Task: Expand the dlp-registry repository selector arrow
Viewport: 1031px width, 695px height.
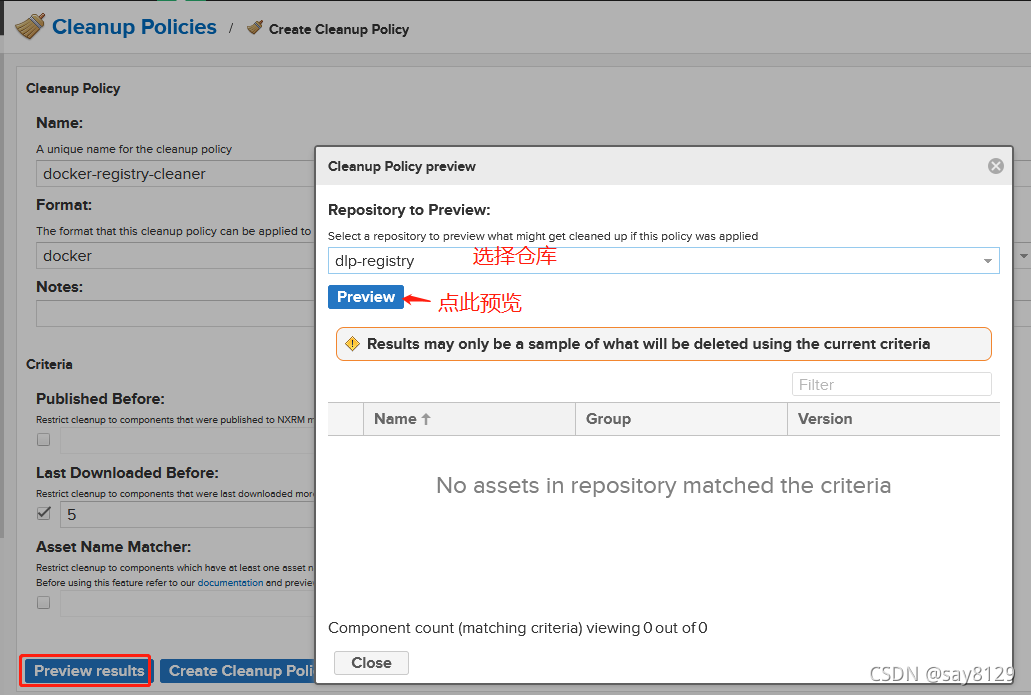Action: 986,260
